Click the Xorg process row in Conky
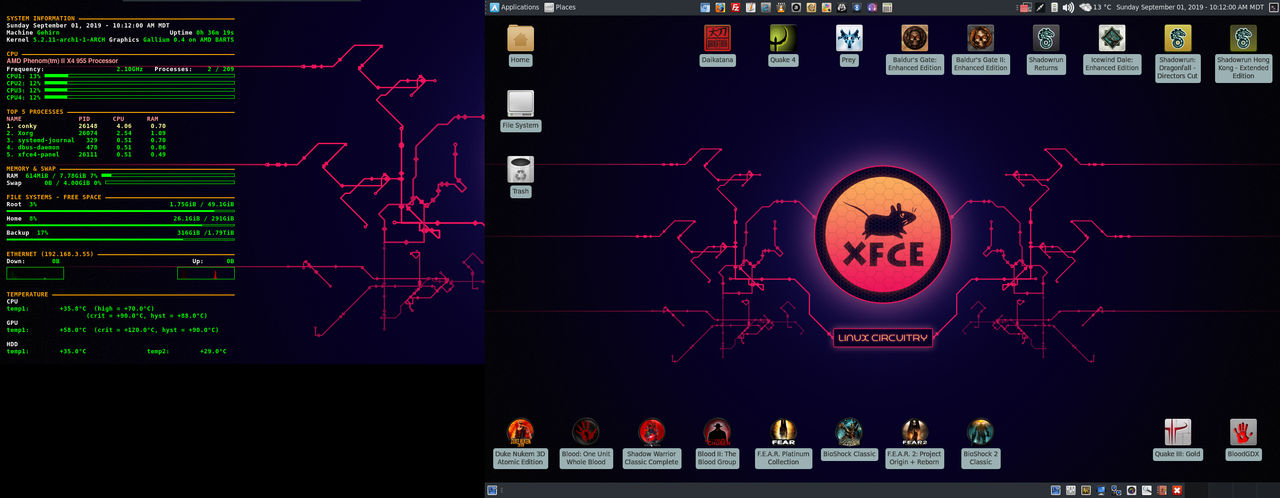This screenshot has height=498, width=1280. click(x=84, y=133)
